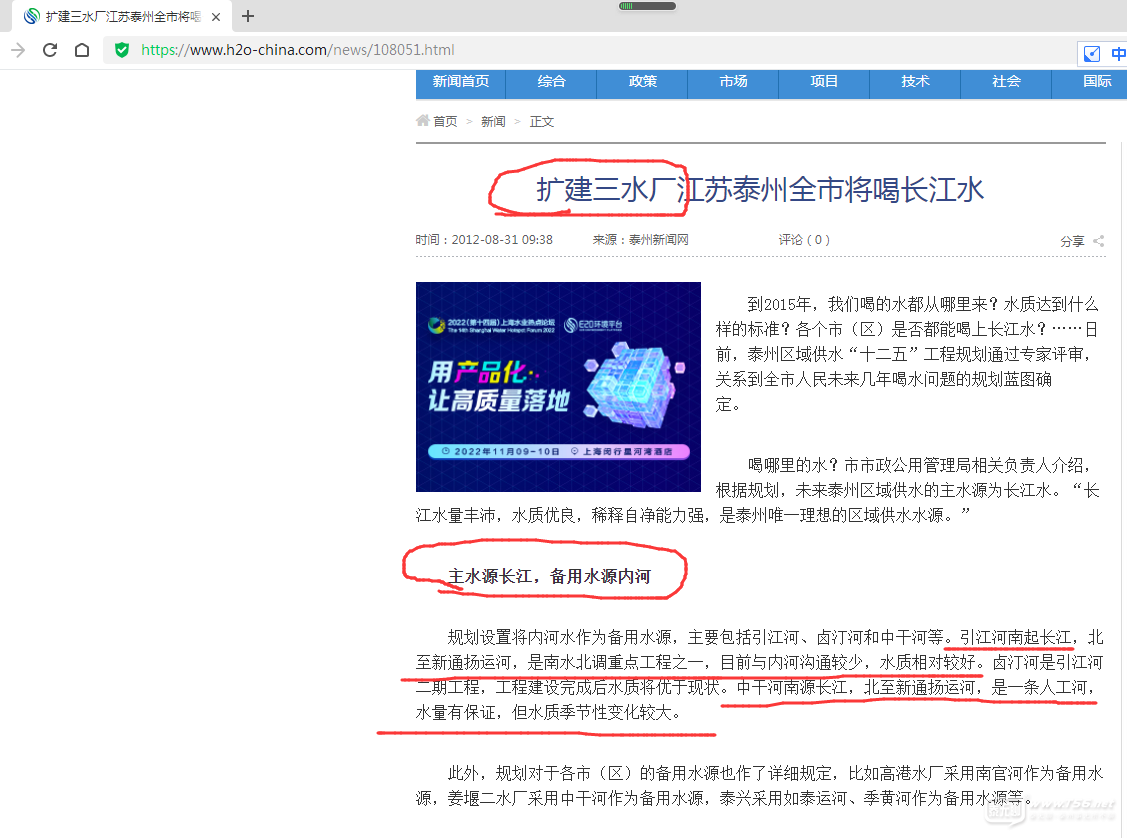Click the screenshot tool icon at top right

(1092, 54)
